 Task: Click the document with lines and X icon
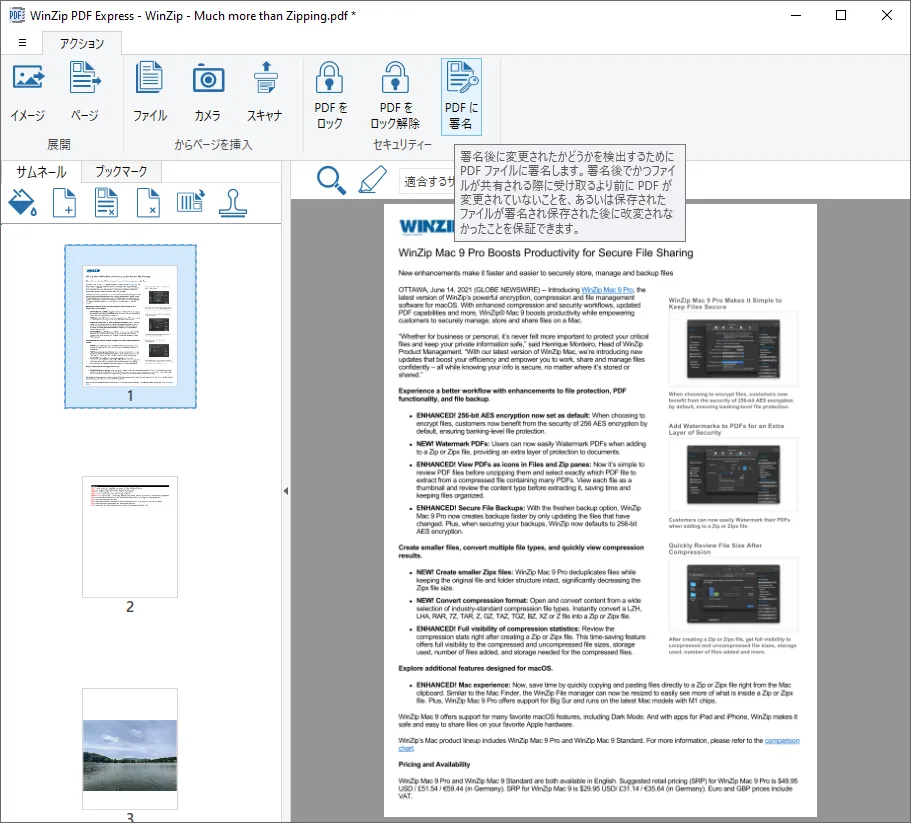106,203
